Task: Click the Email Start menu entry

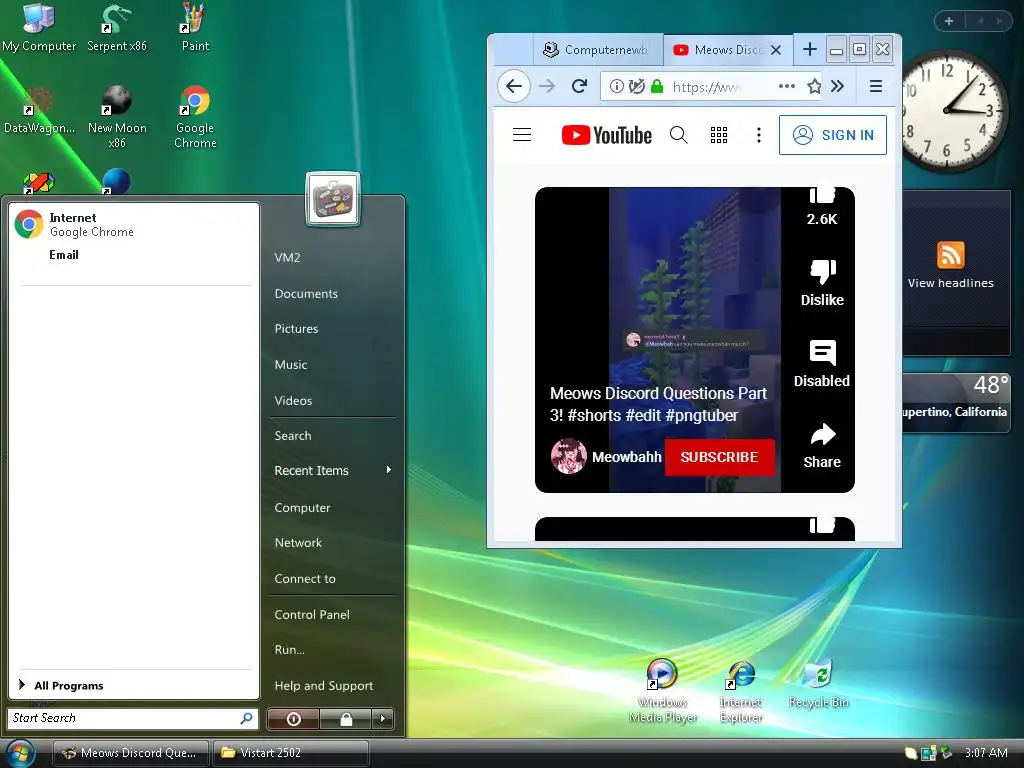Action: point(63,255)
